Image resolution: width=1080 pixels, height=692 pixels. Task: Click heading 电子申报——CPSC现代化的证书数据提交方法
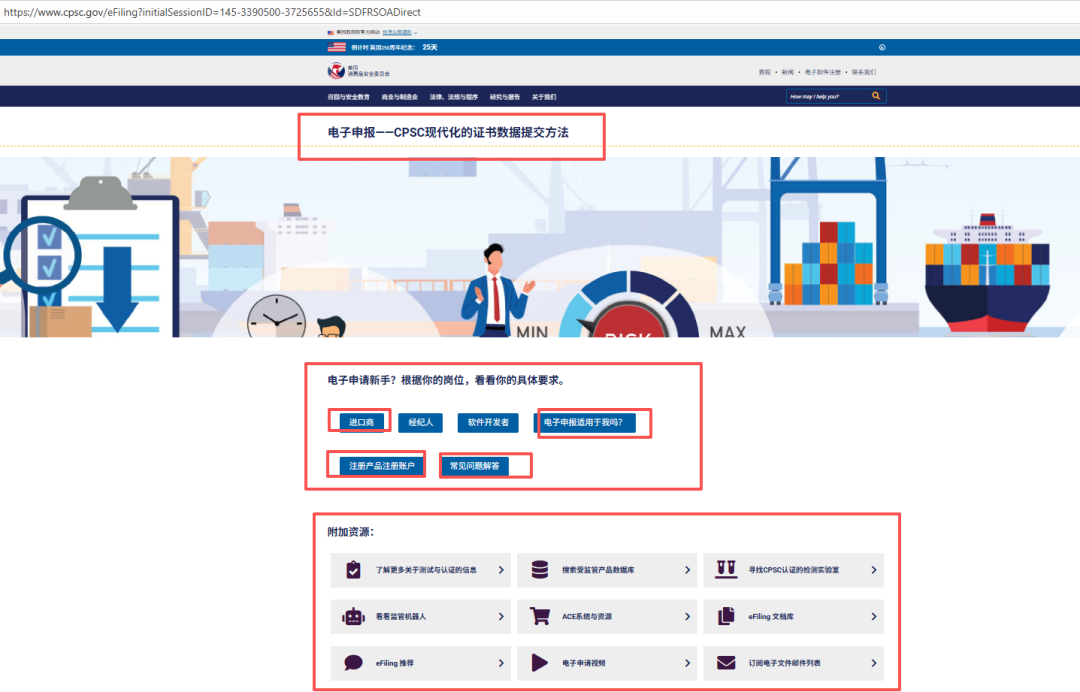click(448, 132)
